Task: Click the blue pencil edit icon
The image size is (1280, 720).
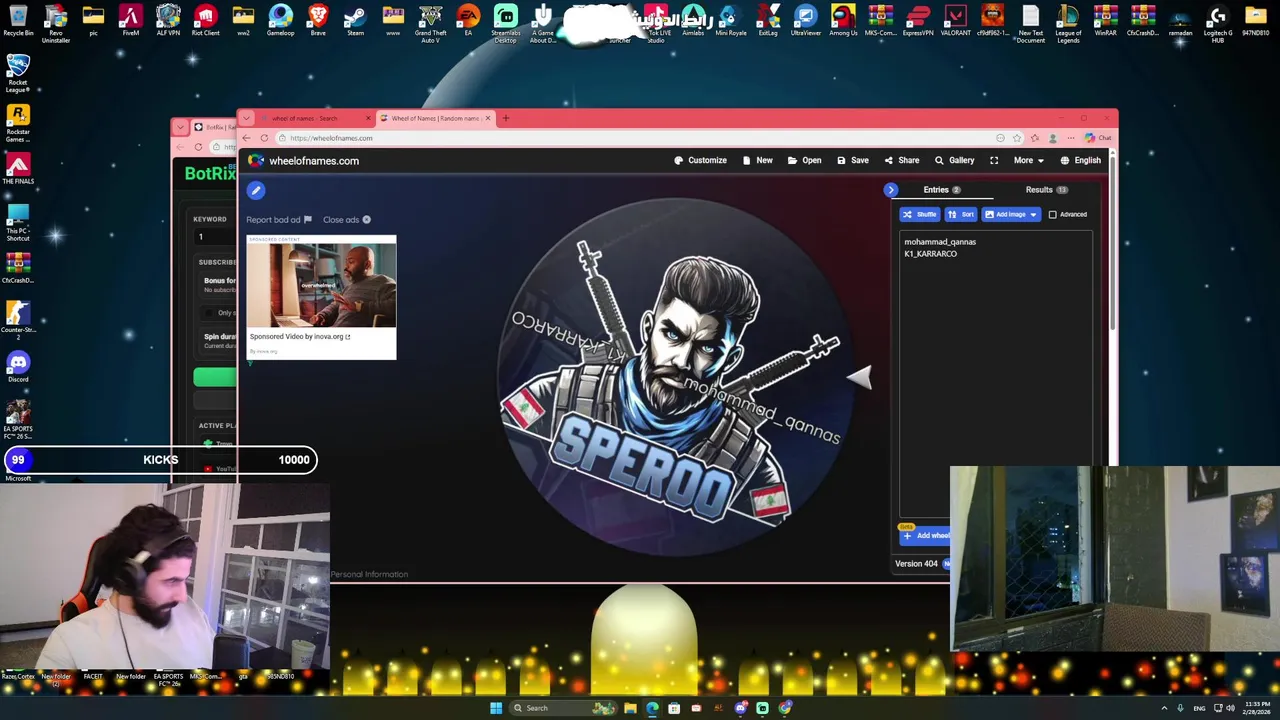Action: tap(256, 190)
